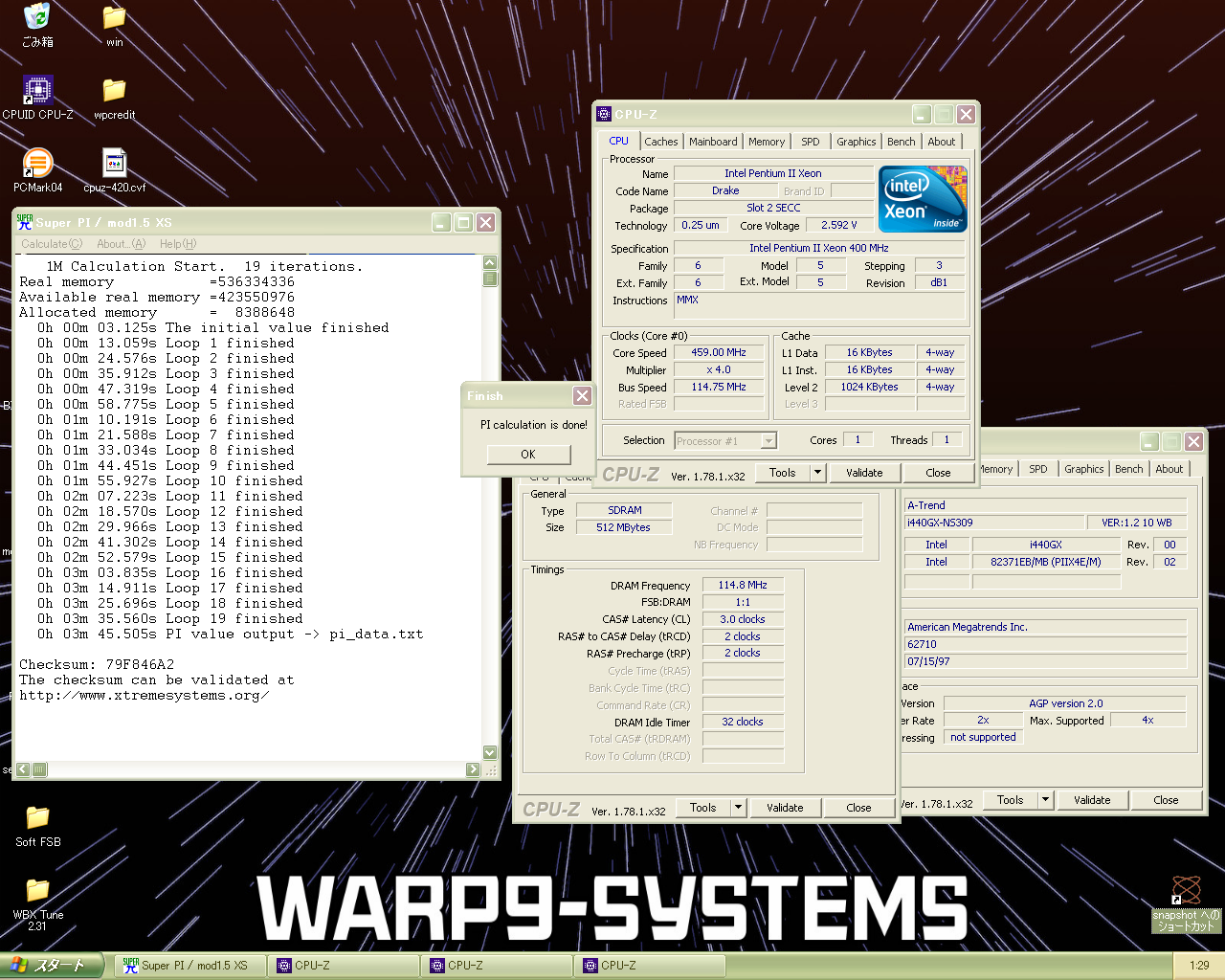This screenshot has height=980, width=1225.
Task: Switch to Graphics tab in front CPU-Z
Action: 856,142
